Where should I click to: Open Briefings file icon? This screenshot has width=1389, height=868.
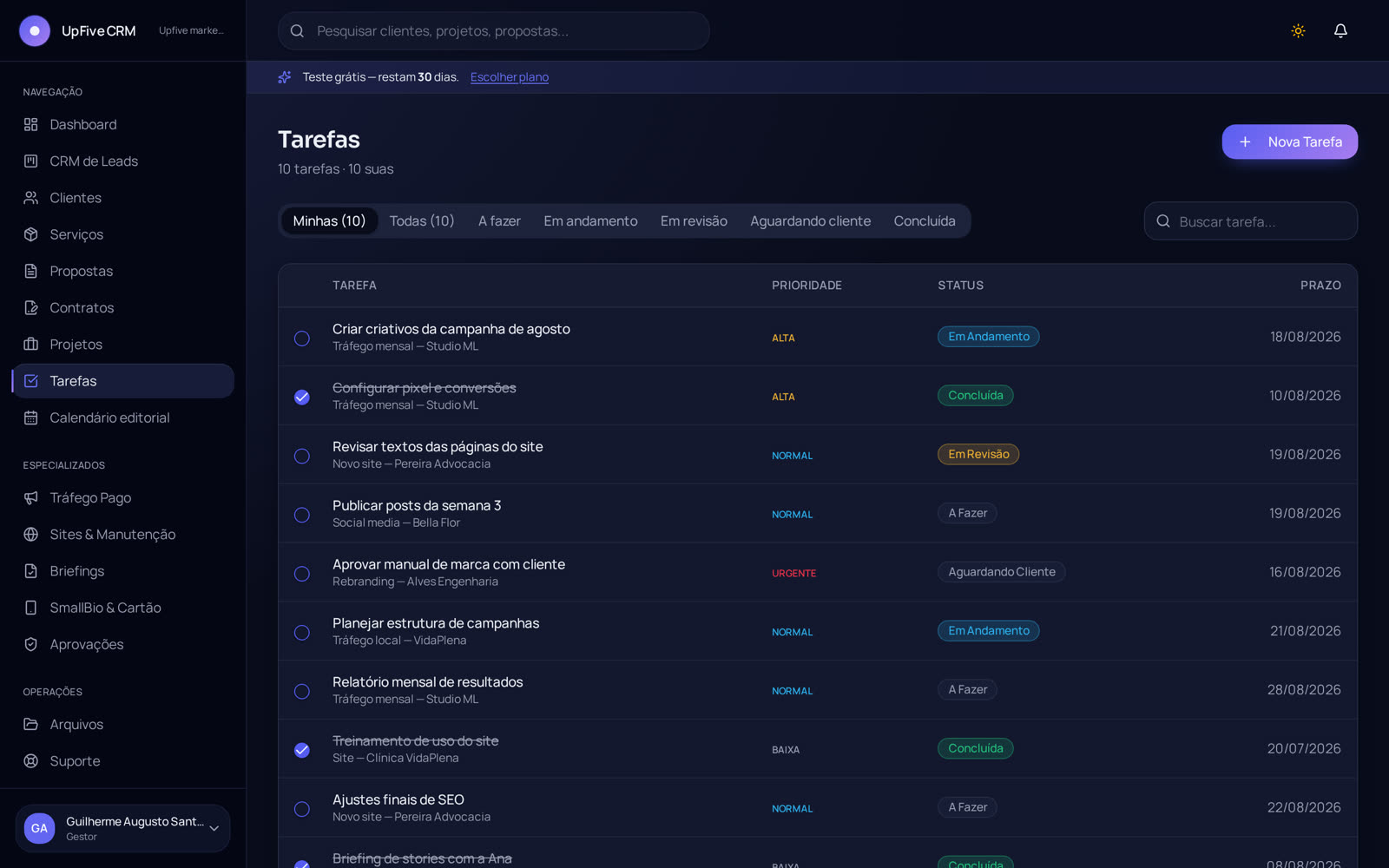click(x=31, y=571)
